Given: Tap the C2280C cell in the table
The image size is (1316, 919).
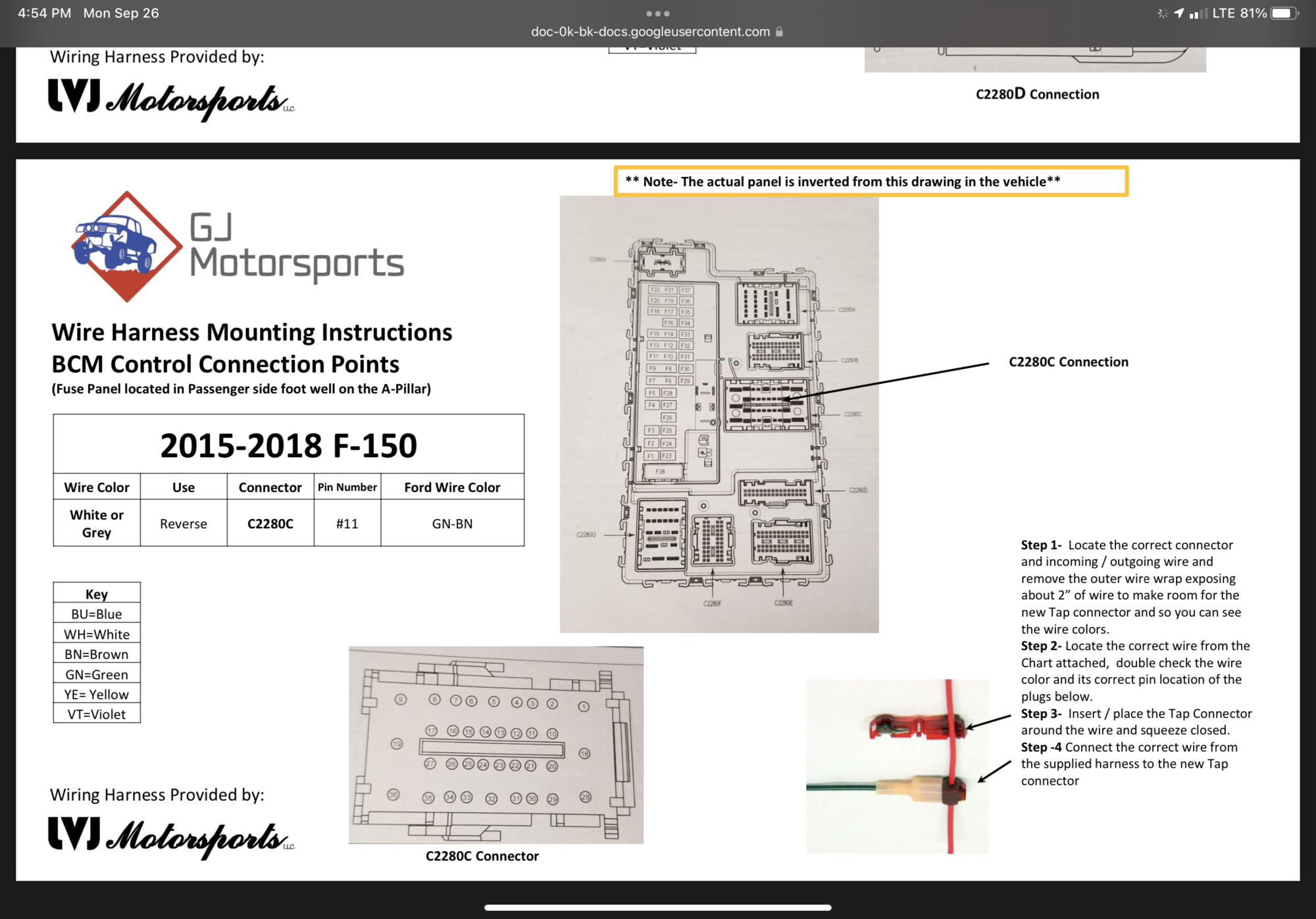Looking at the screenshot, I should 270,524.
